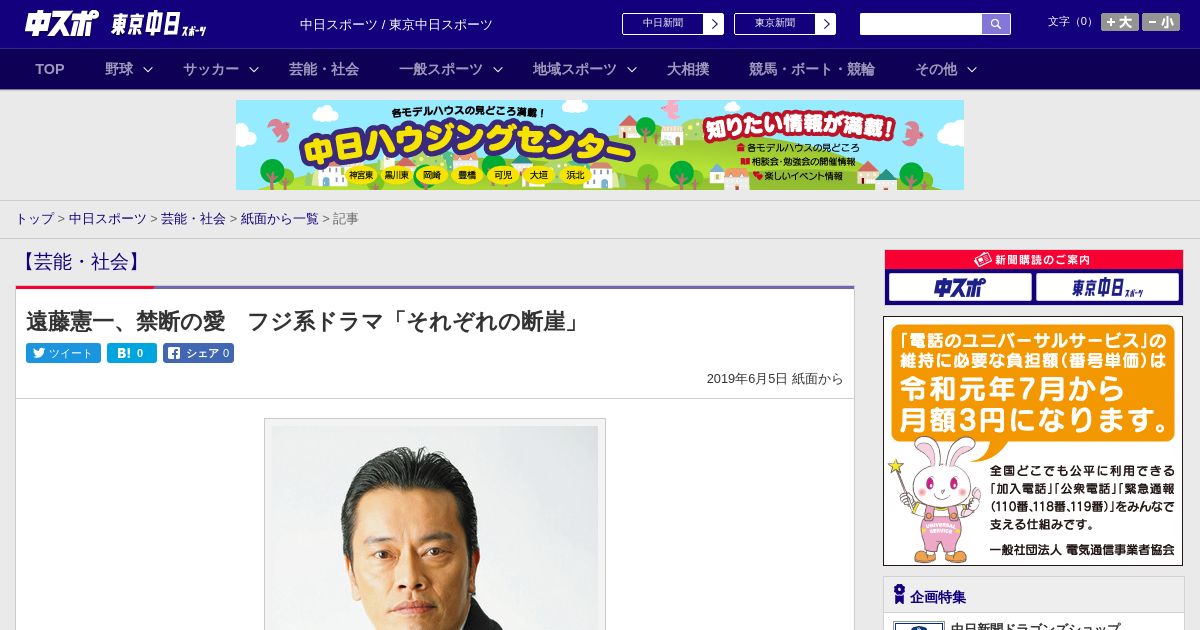1200x630 pixels.
Task: Click the search magnifier button
Action: coord(996,24)
